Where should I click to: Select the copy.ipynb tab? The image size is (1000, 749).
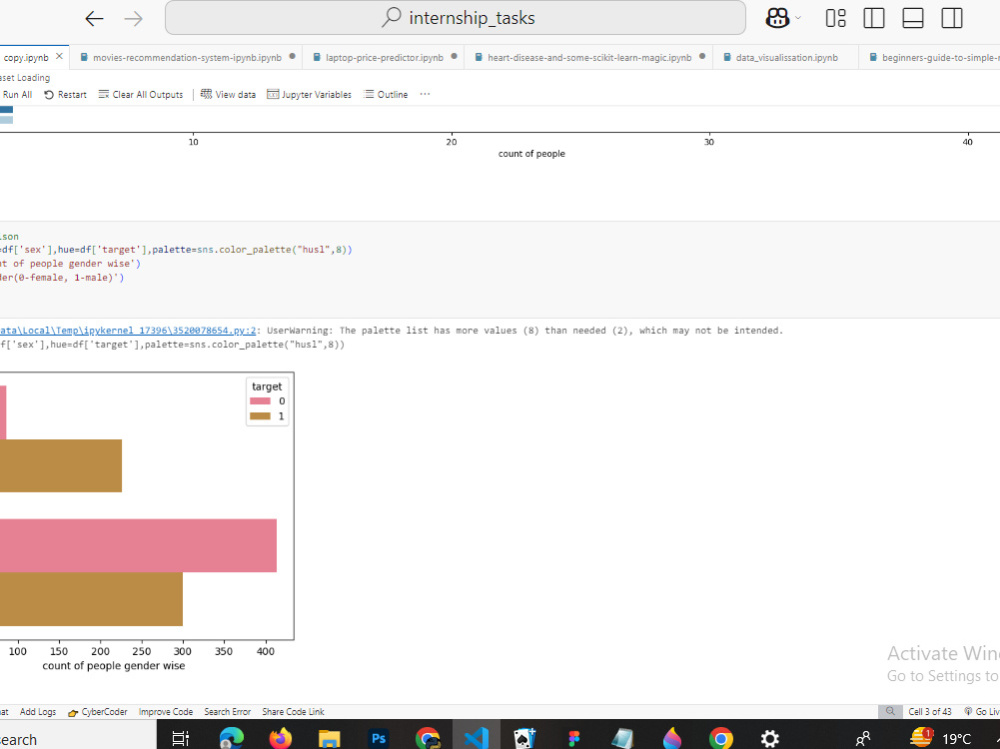tap(26, 57)
